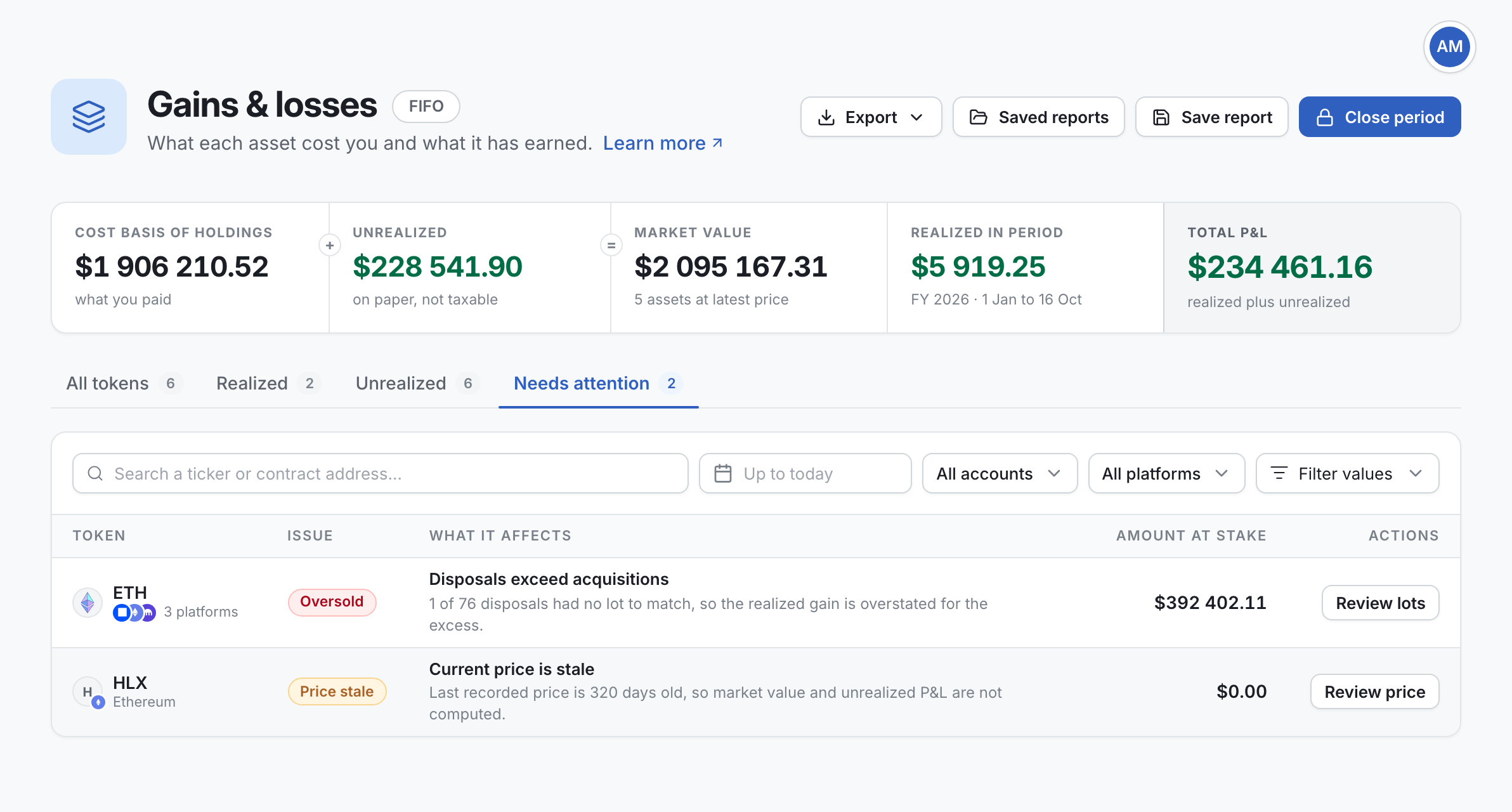The height and width of the screenshot is (812, 1512).
Task: Click the magnifier search icon
Action: click(x=95, y=473)
